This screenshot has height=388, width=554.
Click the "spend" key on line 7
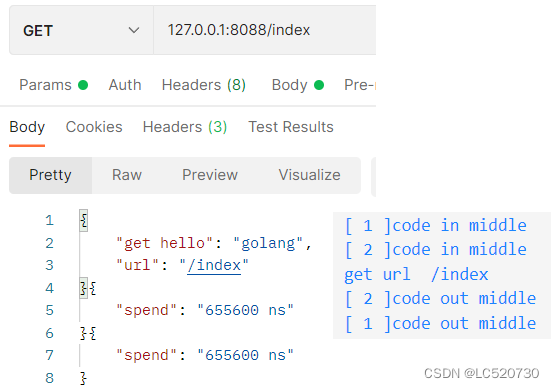[146, 355]
